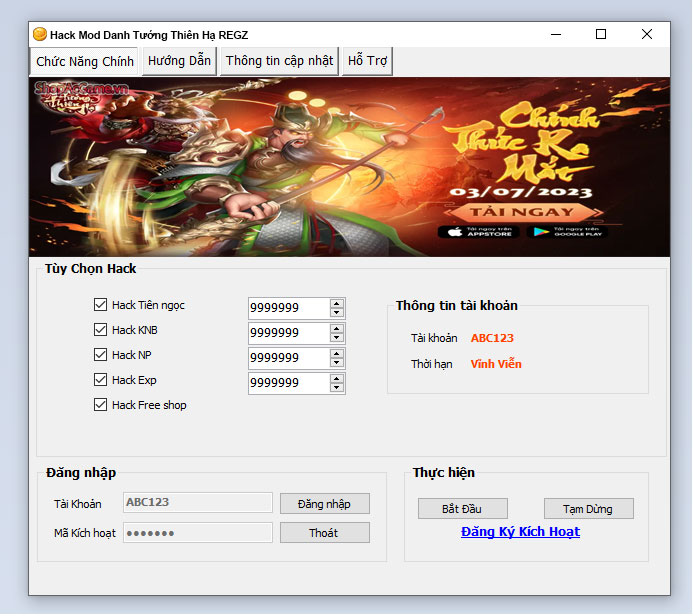
Task: Toggle the Hack Free shop checkbox
Action: coord(100,405)
